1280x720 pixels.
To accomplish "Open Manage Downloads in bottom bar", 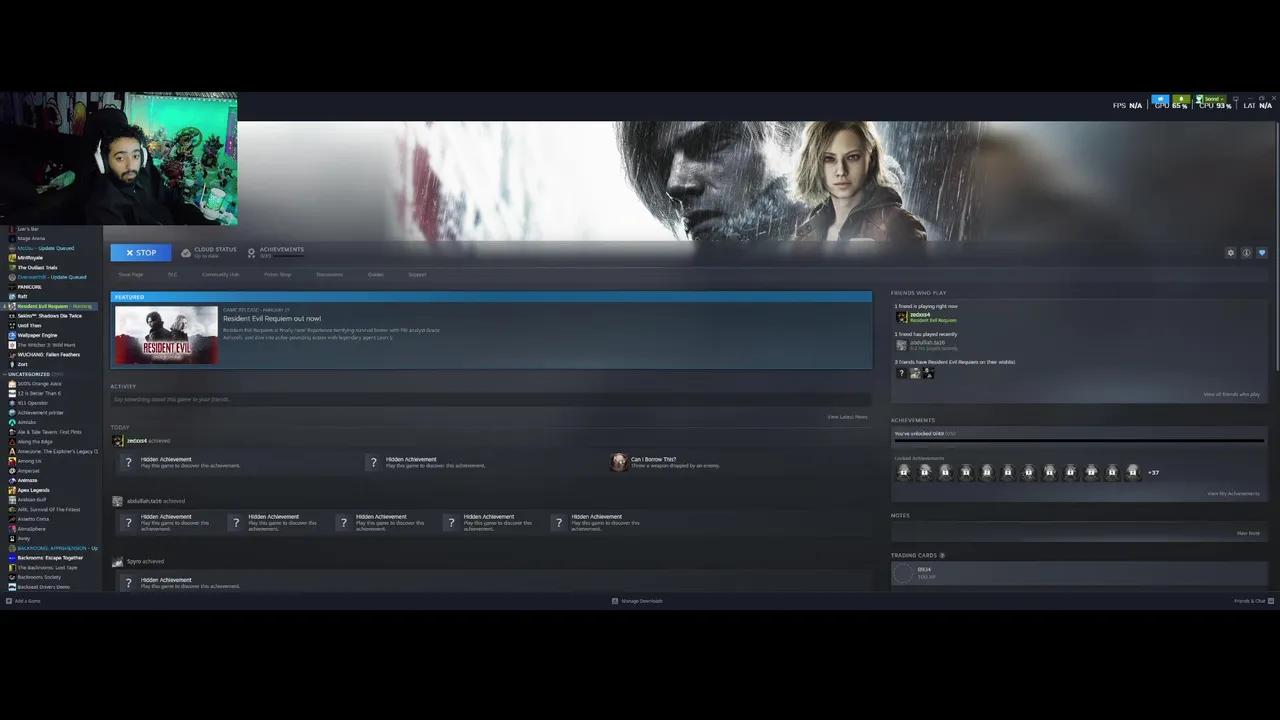I will coord(637,601).
